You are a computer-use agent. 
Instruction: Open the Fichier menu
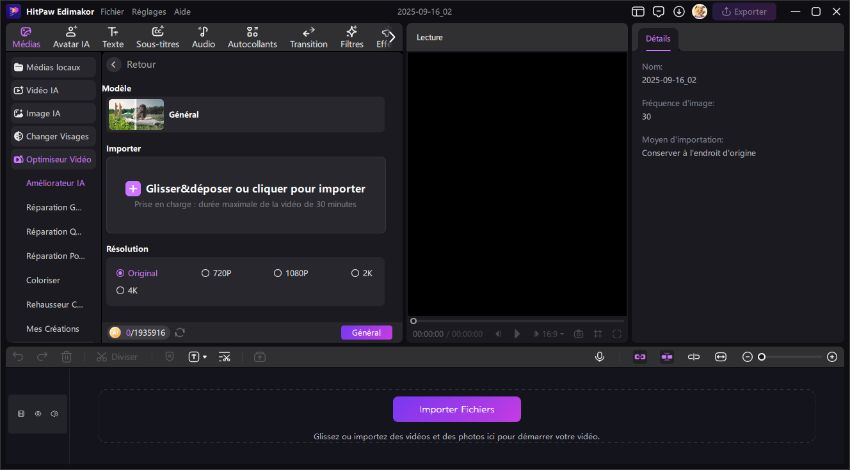point(112,11)
